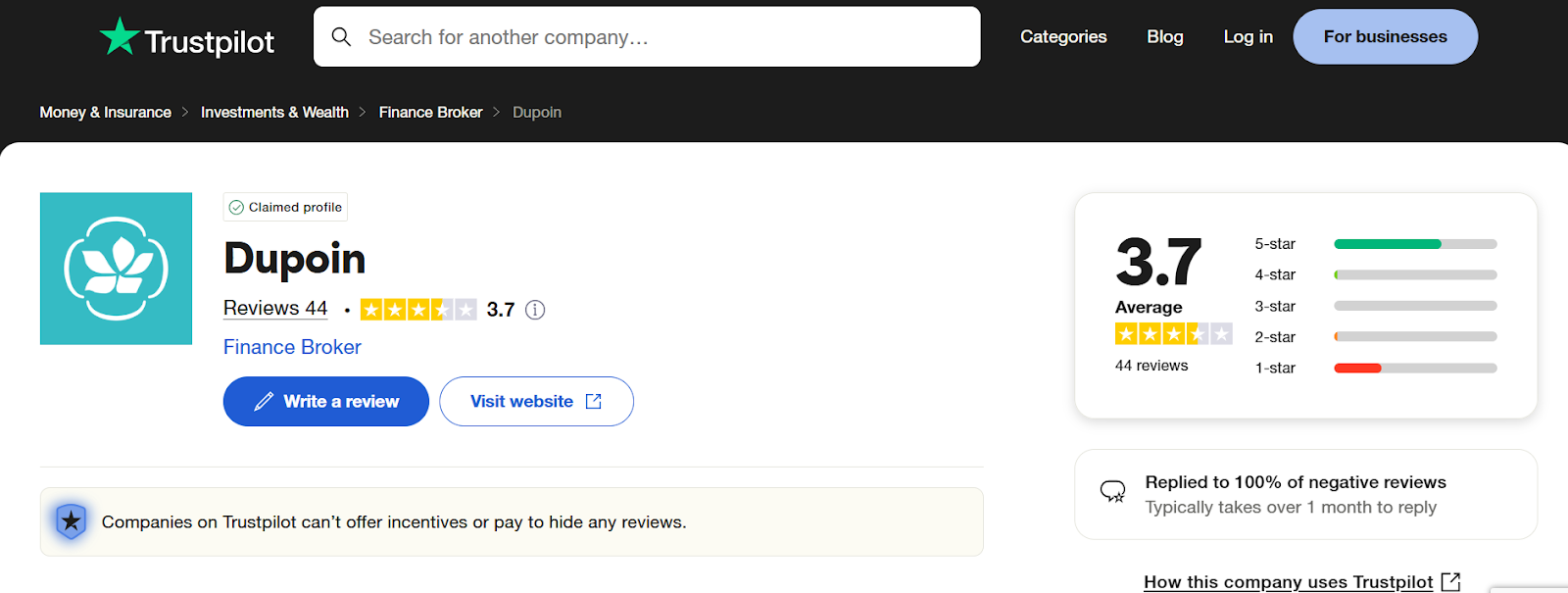Click the external link icon in Visit website
Screen dimensions: 1568x593
tap(594, 402)
